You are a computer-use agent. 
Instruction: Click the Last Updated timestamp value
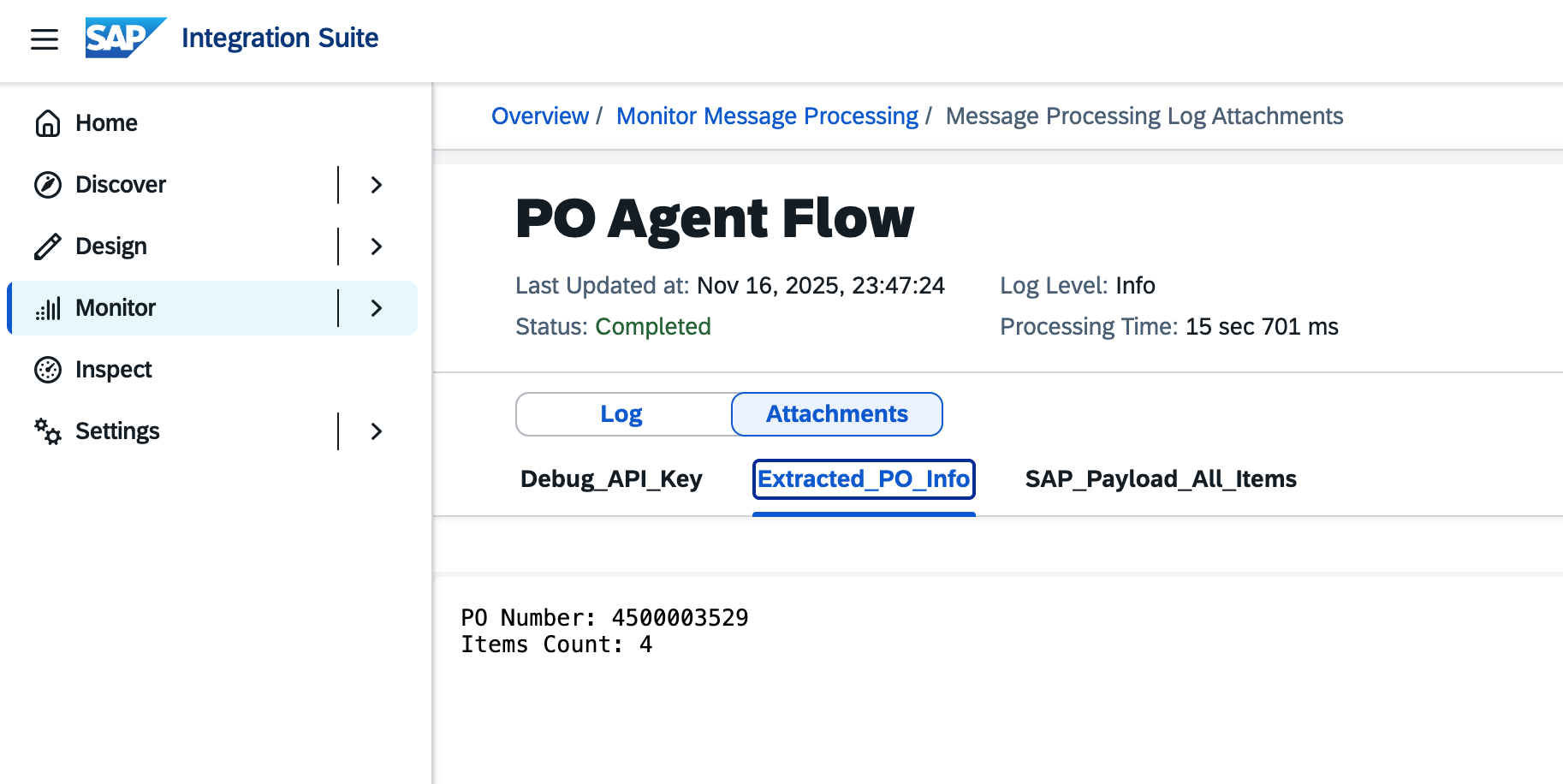point(821,286)
